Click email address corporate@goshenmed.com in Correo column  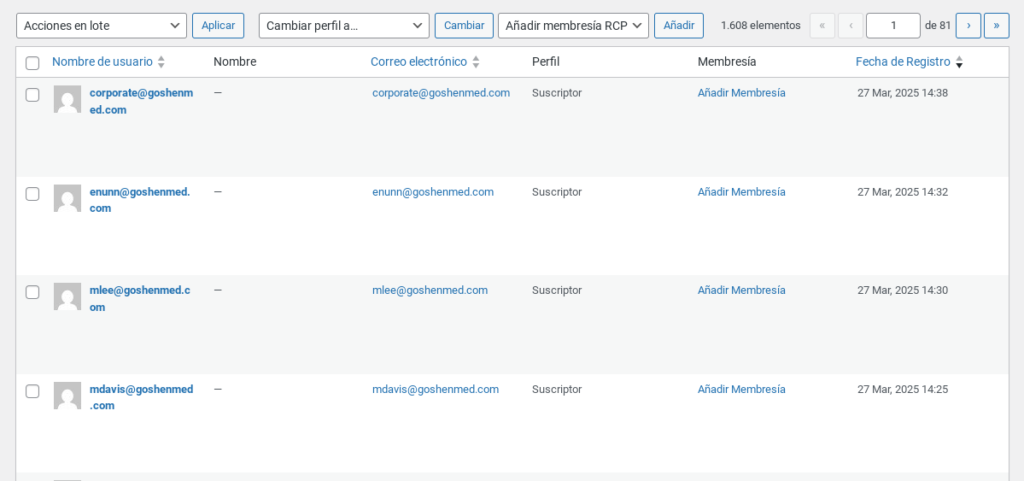pyautogui.click(x=441, y=93)
